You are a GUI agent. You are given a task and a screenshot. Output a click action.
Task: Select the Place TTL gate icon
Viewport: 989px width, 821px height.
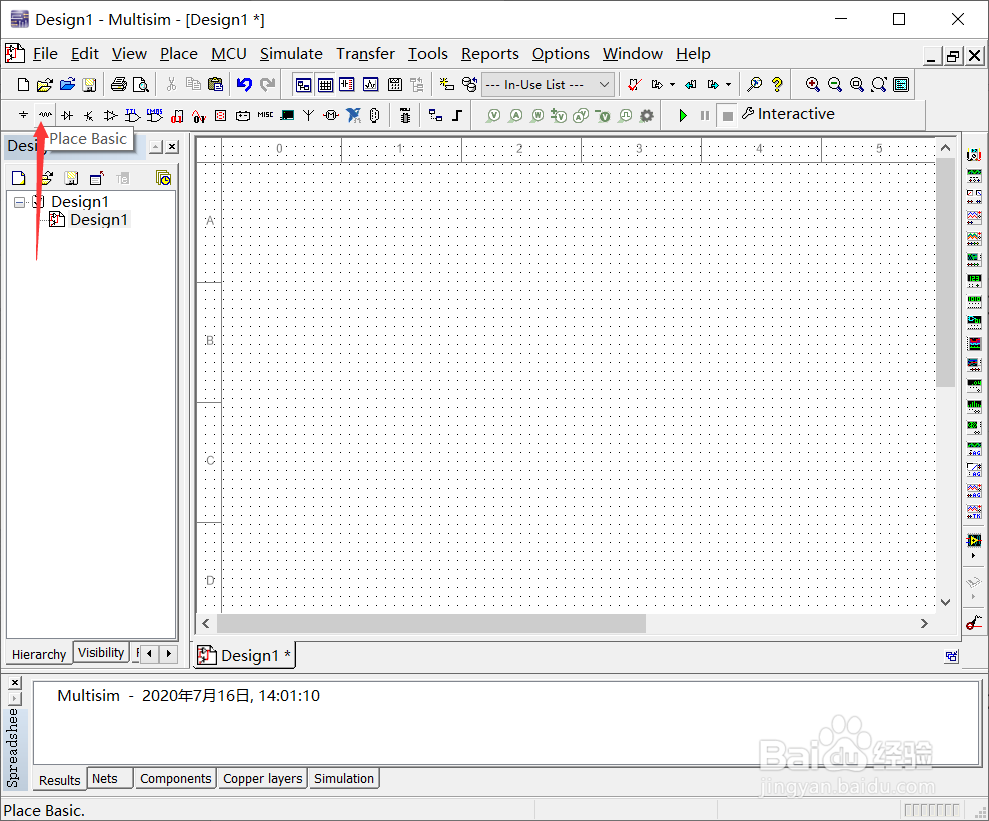coord(132,115)
